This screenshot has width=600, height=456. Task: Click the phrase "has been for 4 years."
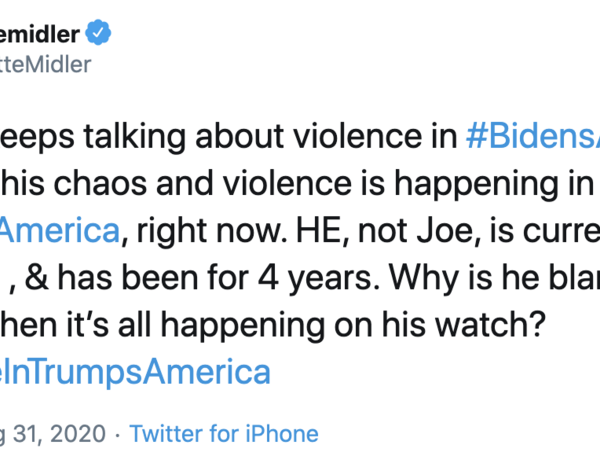189,278
